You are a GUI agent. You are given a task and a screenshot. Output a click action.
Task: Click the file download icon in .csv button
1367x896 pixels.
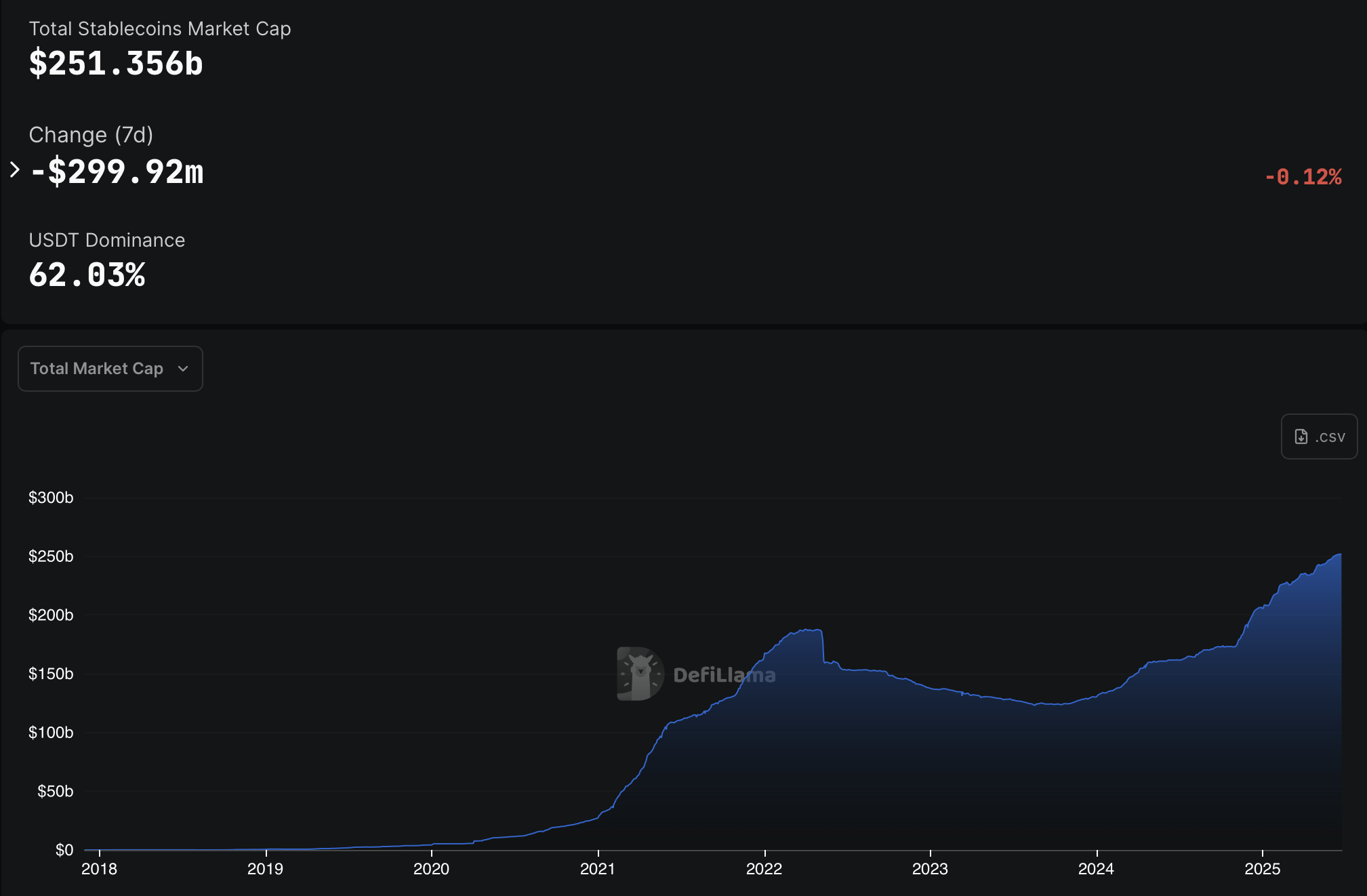1301,436
